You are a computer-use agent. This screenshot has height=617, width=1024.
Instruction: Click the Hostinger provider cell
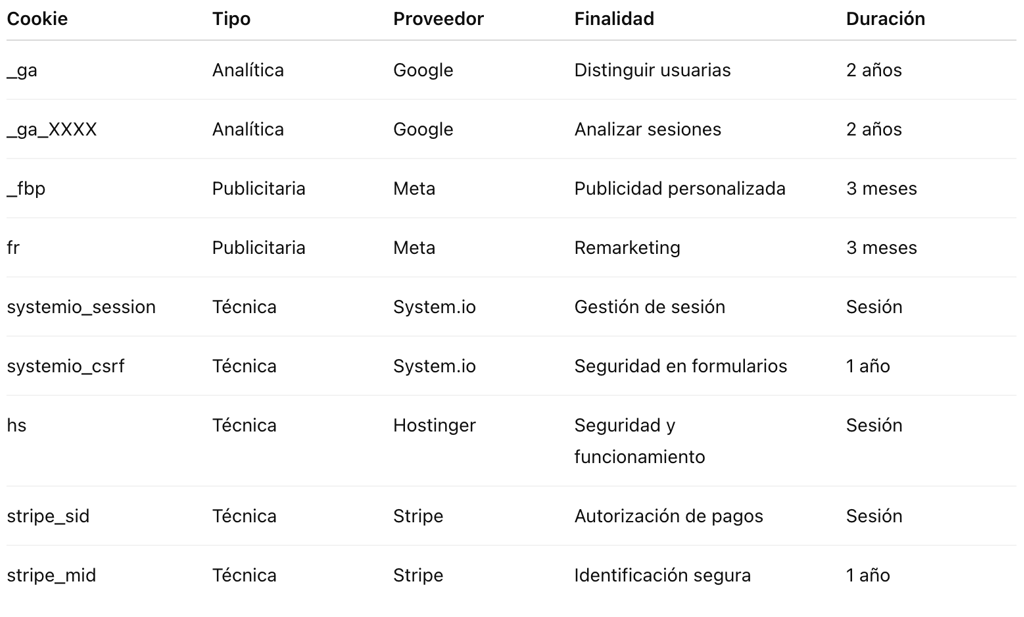434,425
